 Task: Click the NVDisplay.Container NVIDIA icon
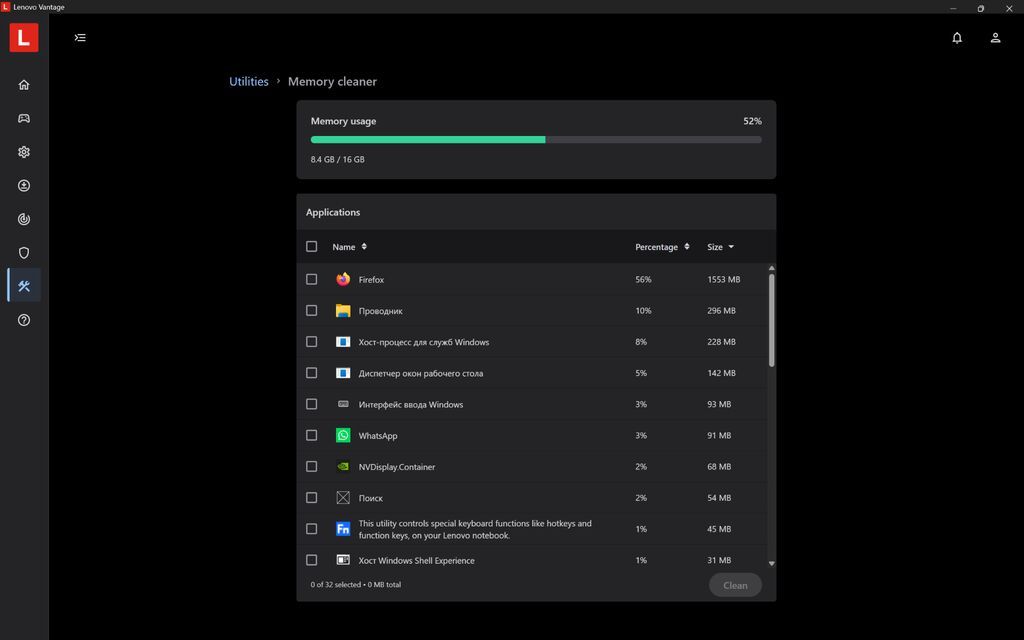point(343,466)
